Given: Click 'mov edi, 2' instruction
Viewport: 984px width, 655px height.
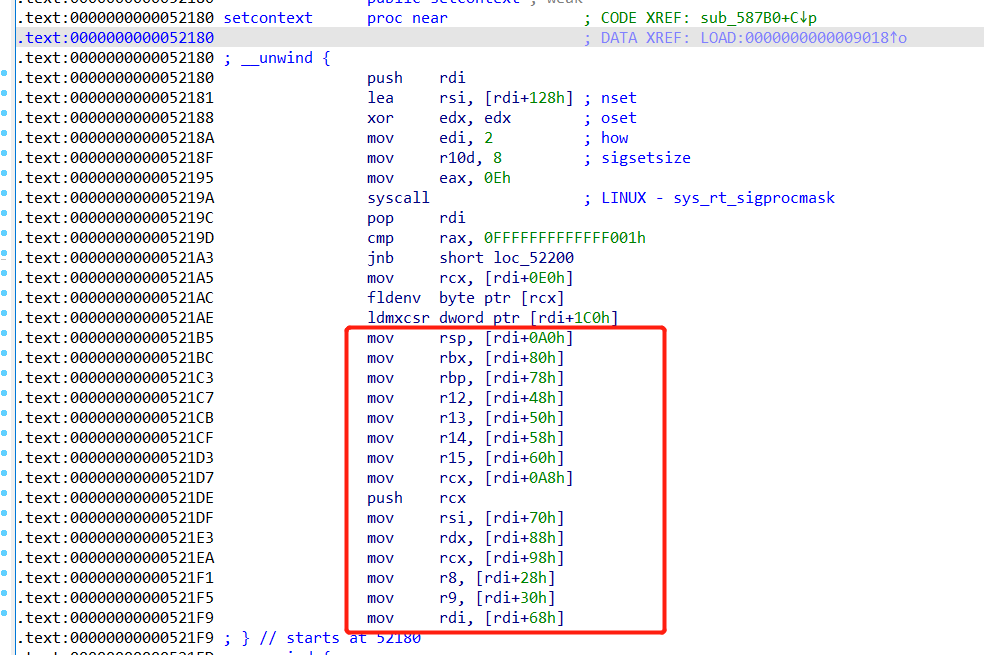Looking at the screenshot, I should point(430,138).
